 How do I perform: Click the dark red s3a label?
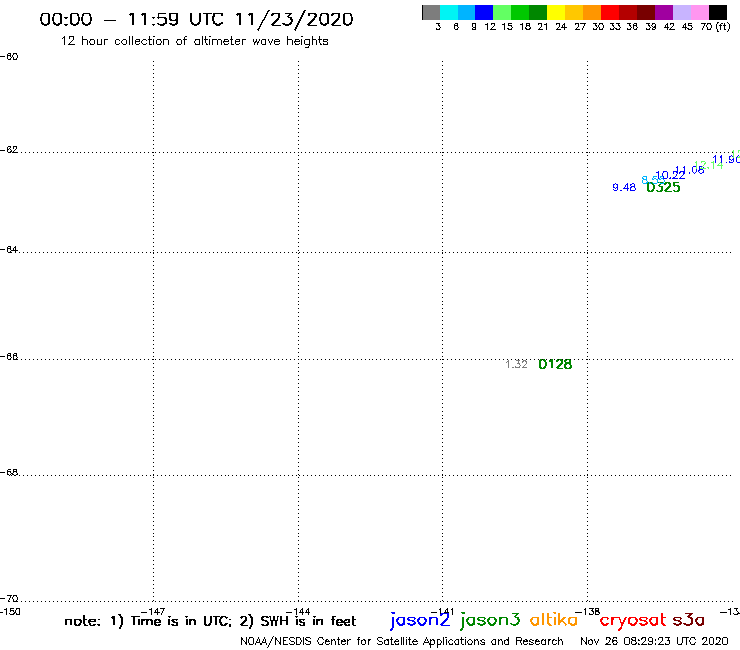point(689,620)
